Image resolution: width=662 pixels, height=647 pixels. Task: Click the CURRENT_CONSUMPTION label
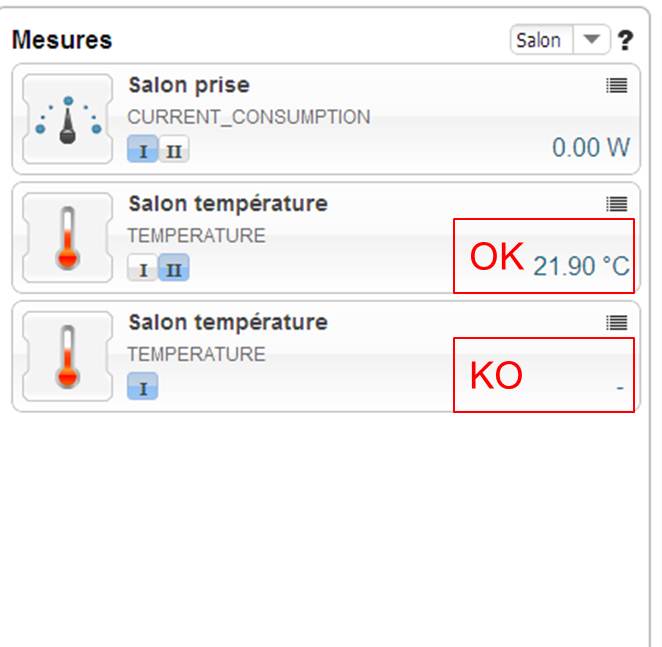[x=249, y=117]
